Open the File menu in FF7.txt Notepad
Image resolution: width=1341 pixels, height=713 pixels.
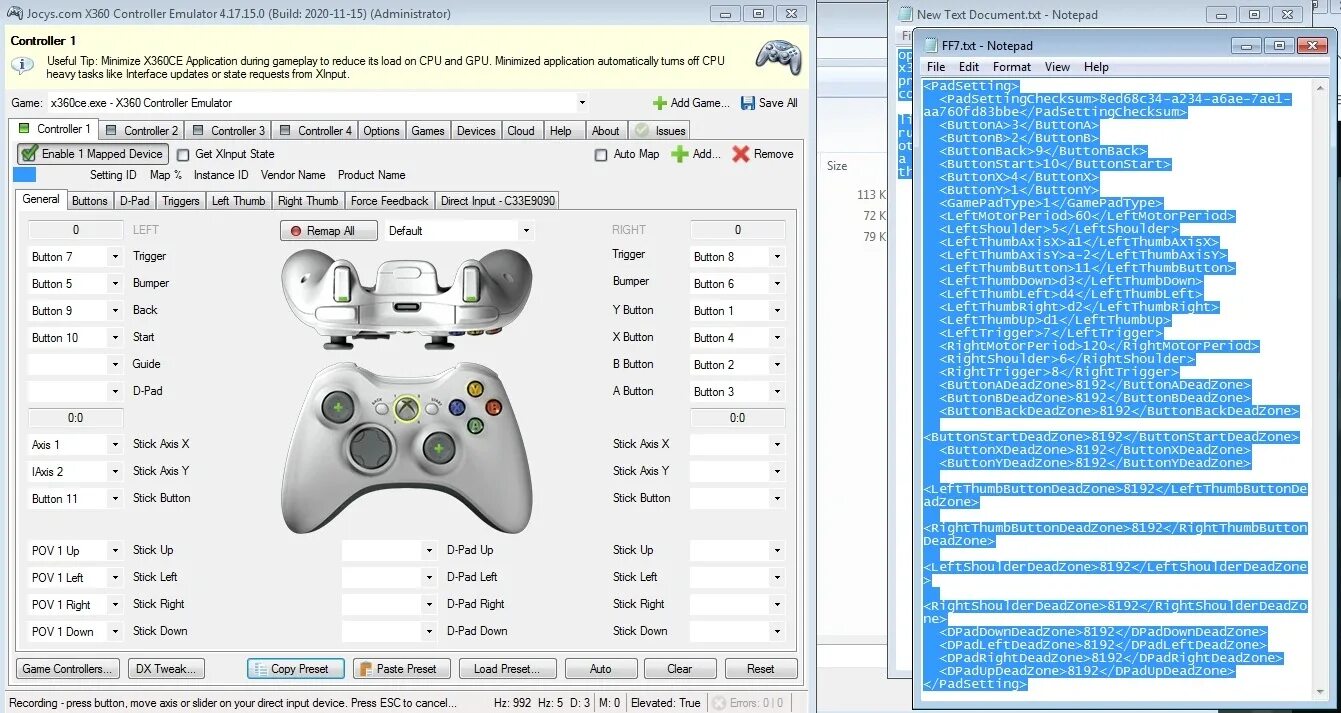point(936,67)
